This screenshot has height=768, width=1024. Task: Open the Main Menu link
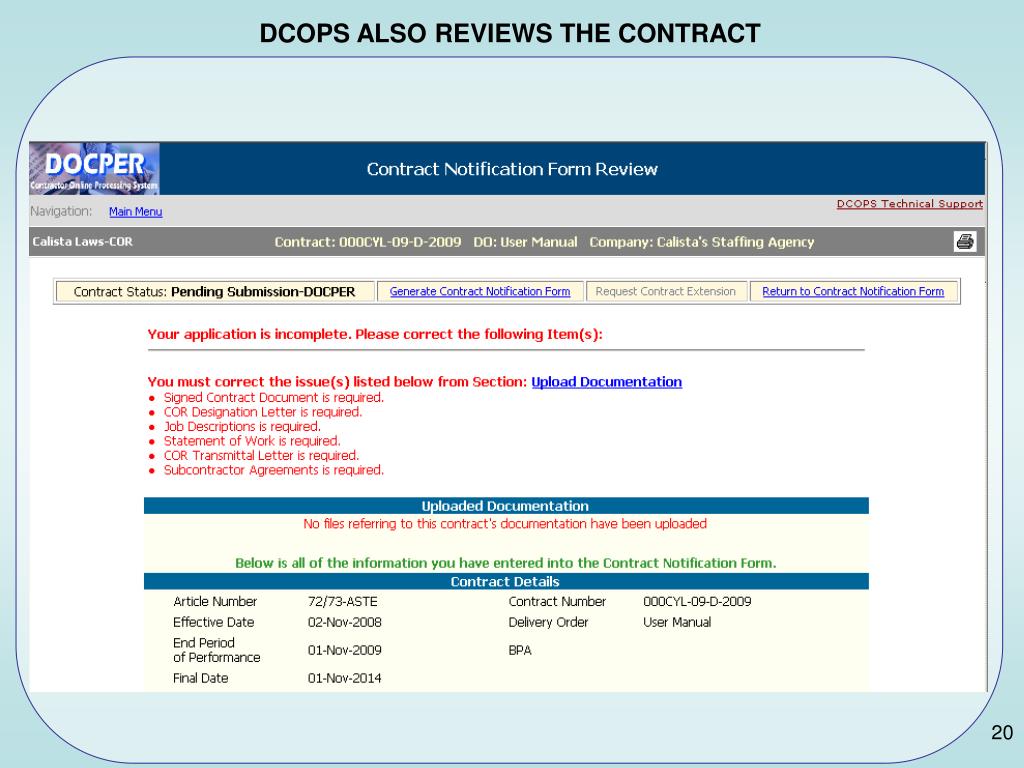135,212
